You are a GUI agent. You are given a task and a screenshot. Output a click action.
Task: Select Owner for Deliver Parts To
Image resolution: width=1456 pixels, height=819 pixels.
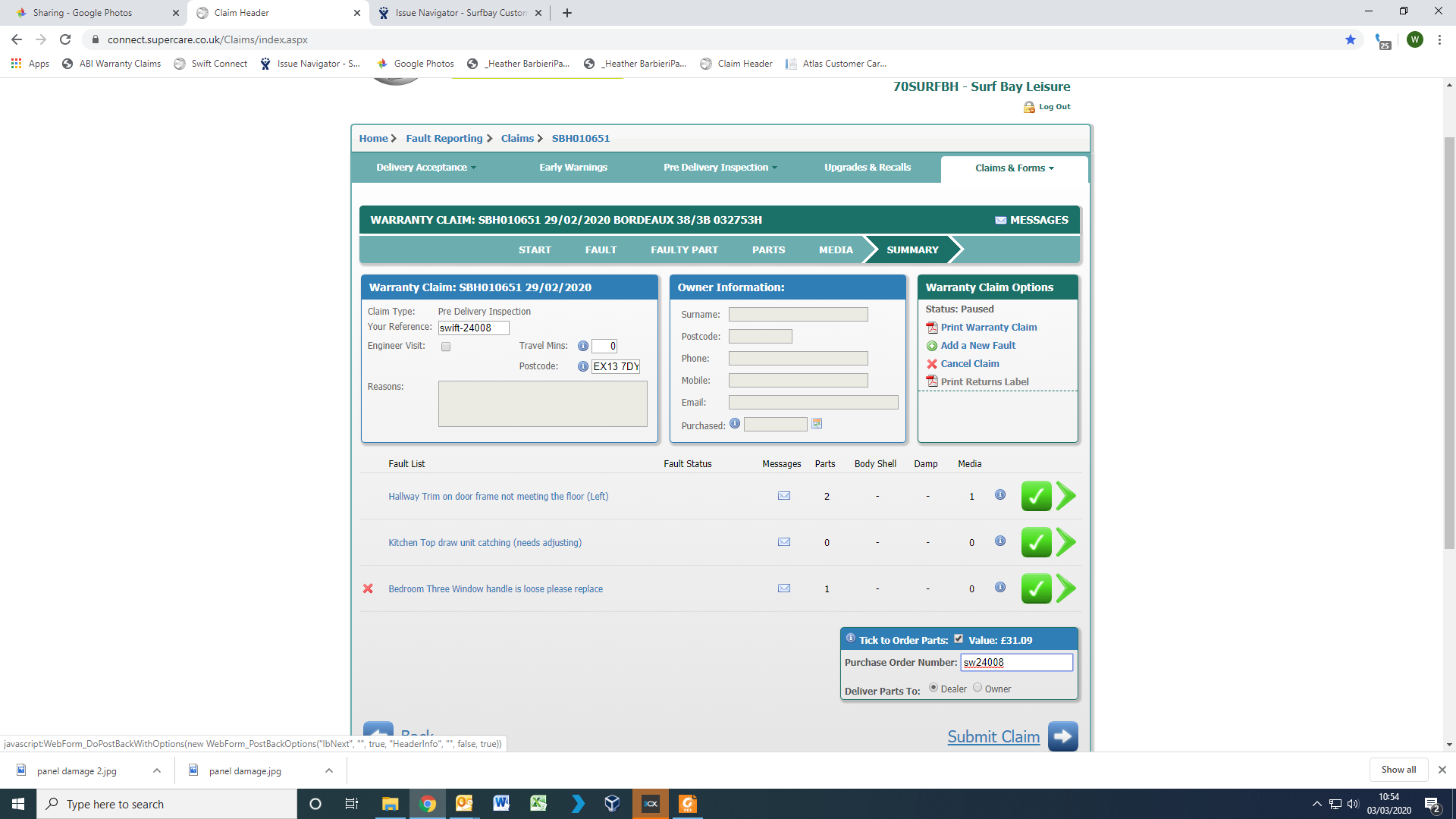click(x=977, y=688)
